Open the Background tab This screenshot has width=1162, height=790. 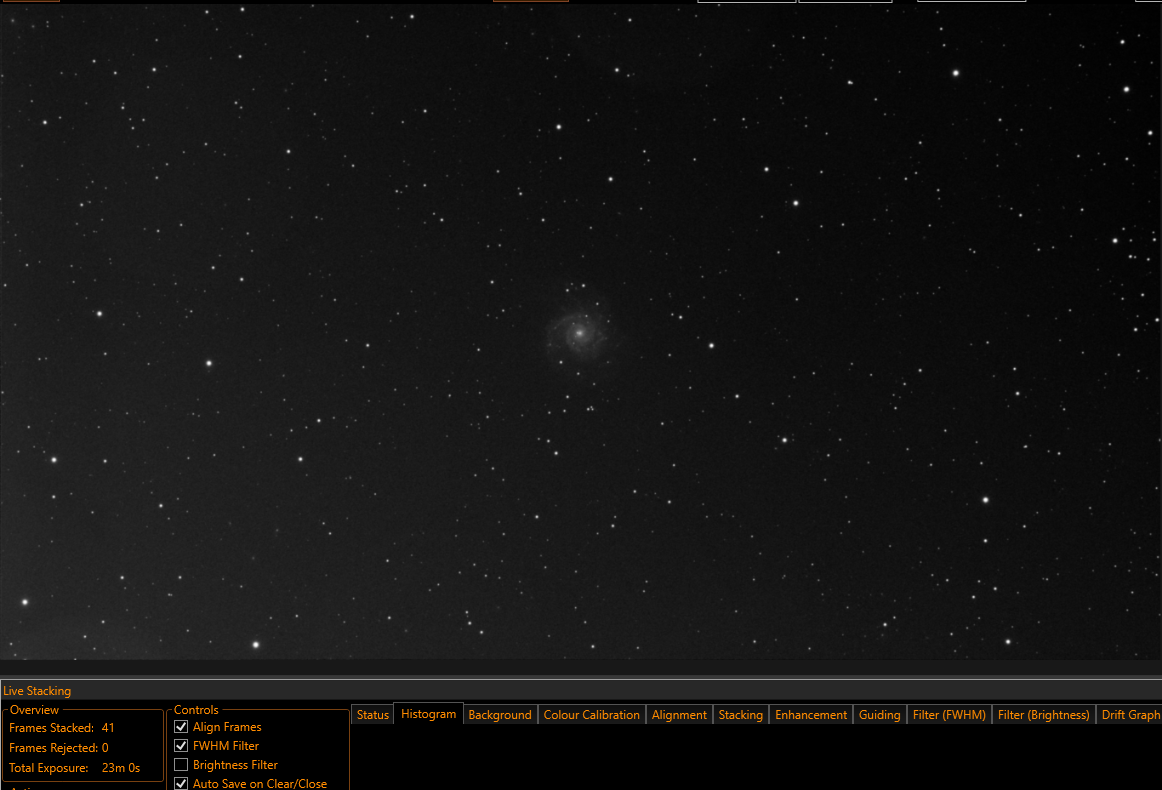tap(499, 714)
